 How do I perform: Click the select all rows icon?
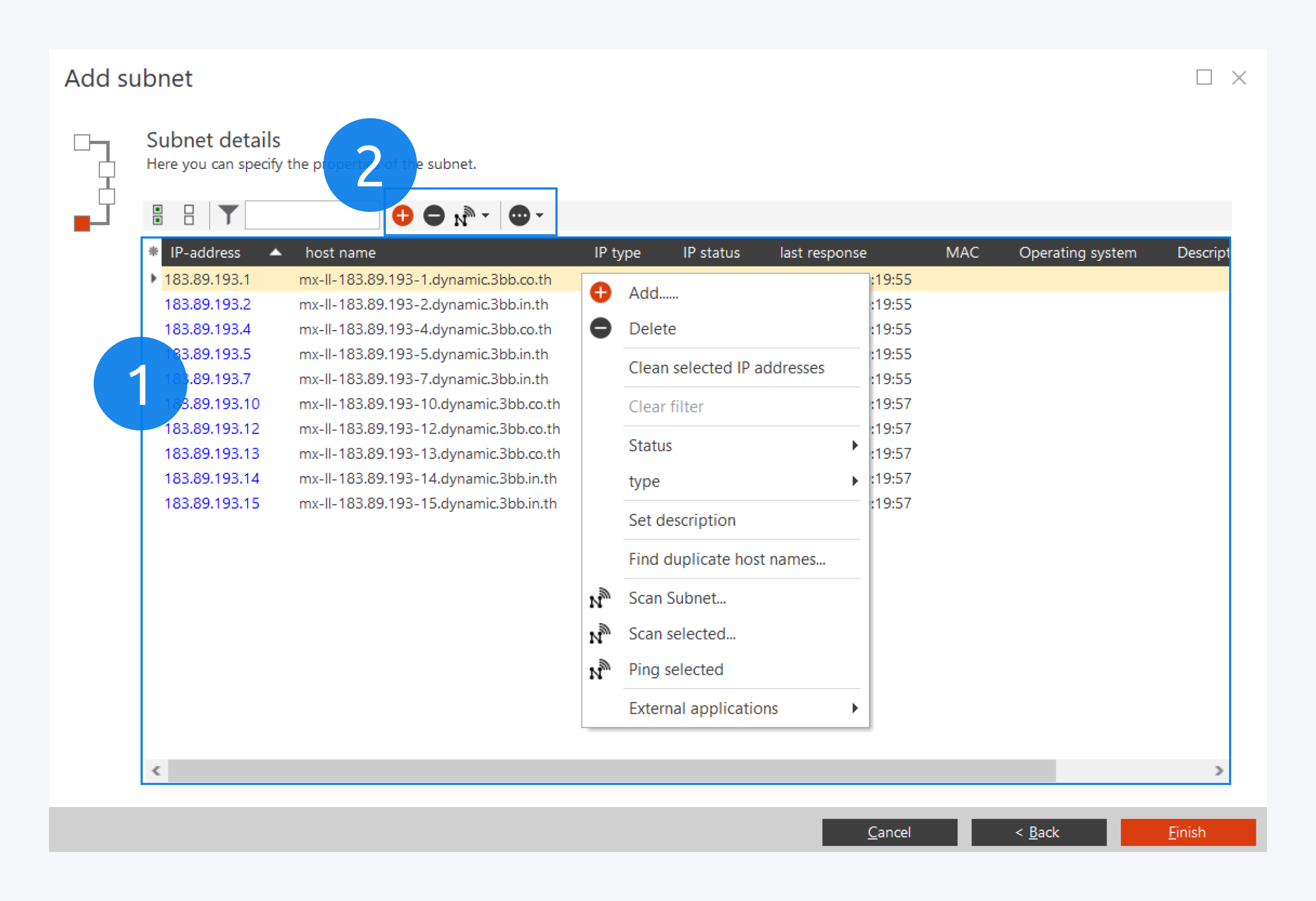tap(158, 215)
